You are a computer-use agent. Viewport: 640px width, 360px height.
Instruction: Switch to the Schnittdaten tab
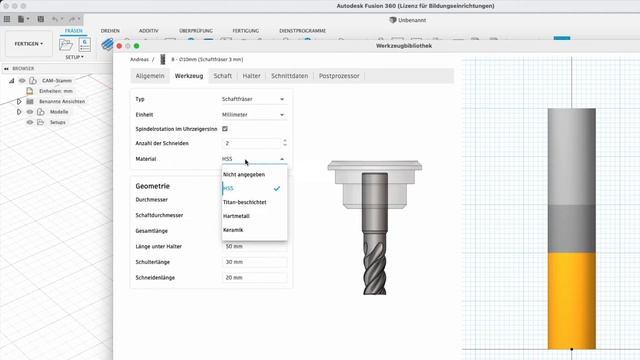point(290,76)
